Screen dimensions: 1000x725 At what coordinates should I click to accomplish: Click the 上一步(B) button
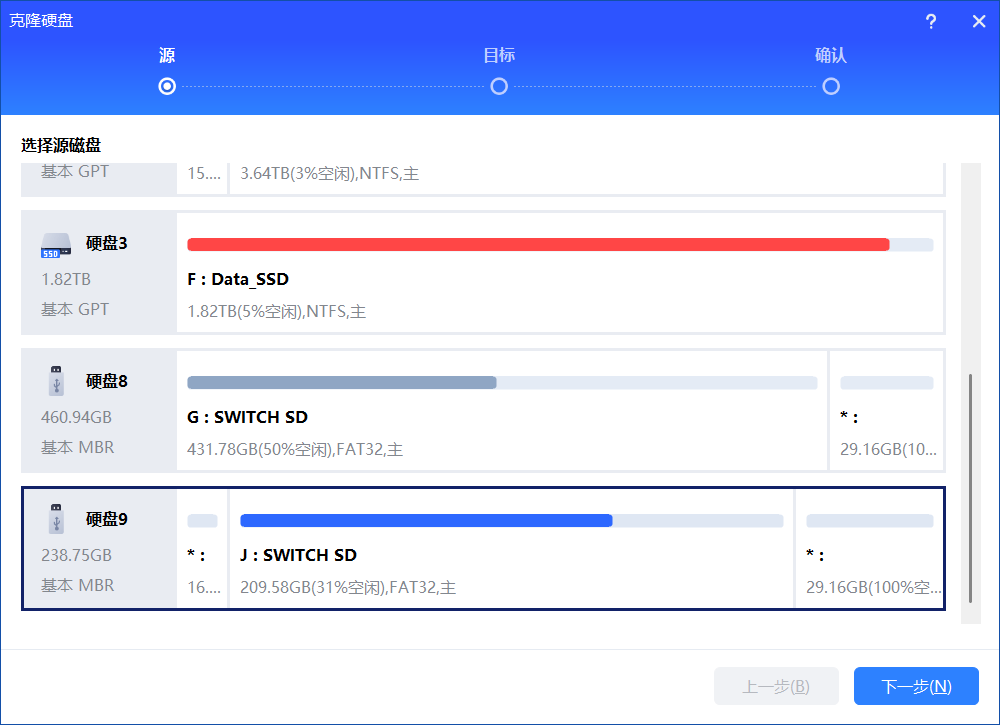(776, 686)
